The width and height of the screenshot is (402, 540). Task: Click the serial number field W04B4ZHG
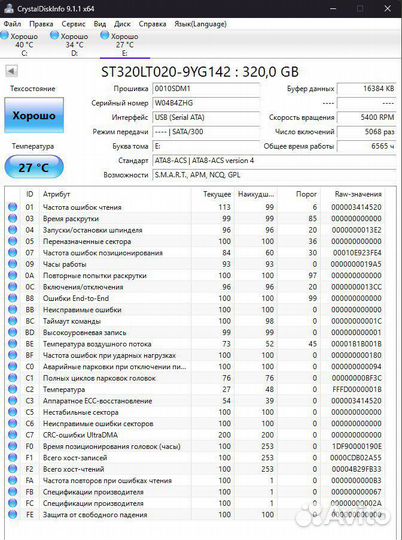(206, 103)
